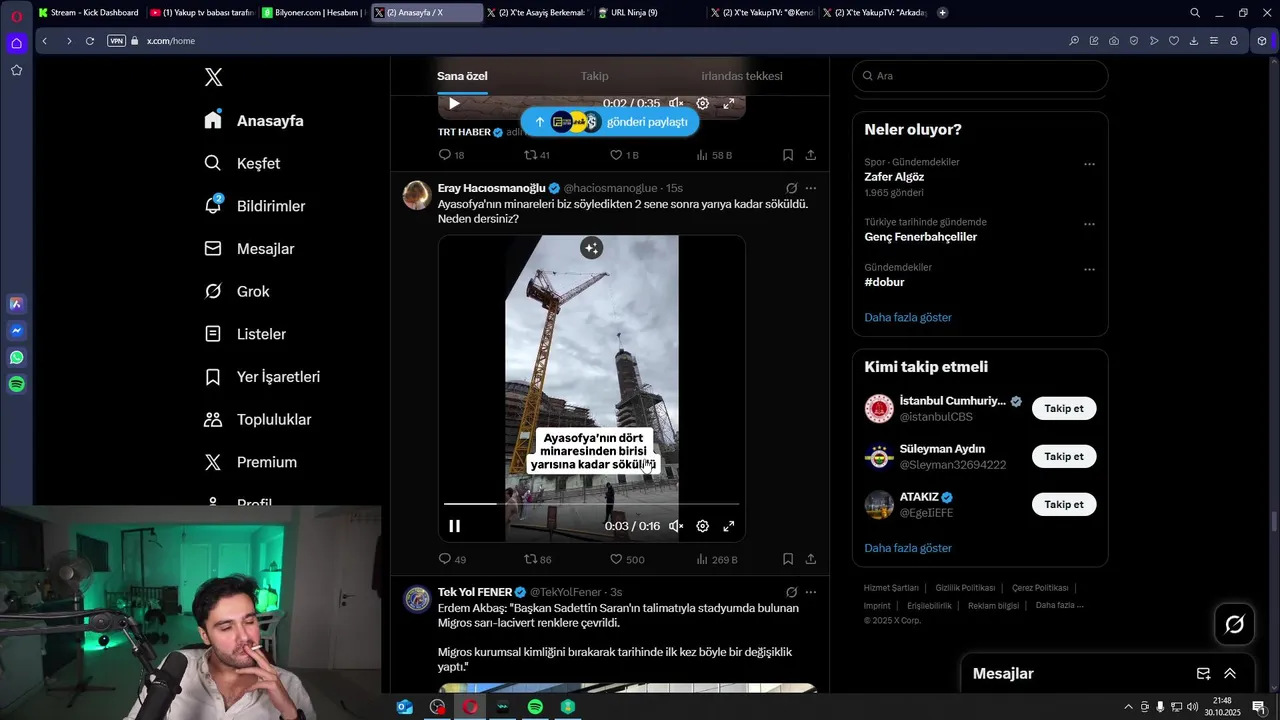Screen dimensions: 1280x720
Task: Pause the Ayasofya video
Action: [x=454, y=526]
